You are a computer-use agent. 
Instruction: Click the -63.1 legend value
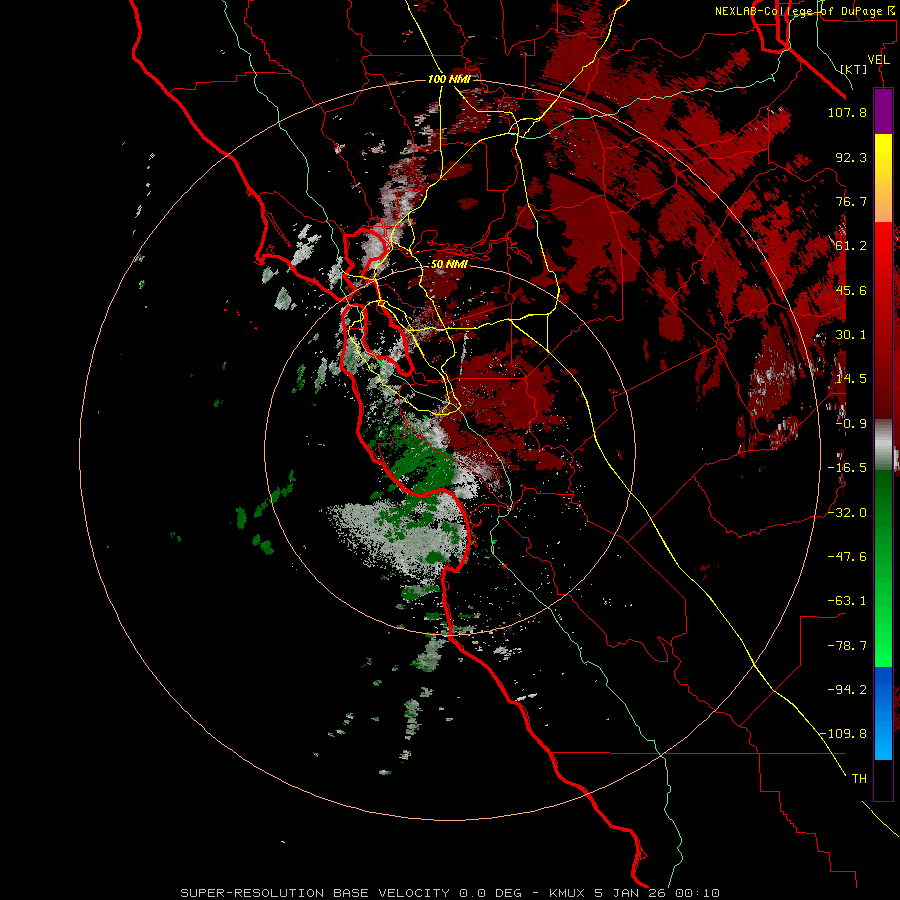[x=847, y=601]
